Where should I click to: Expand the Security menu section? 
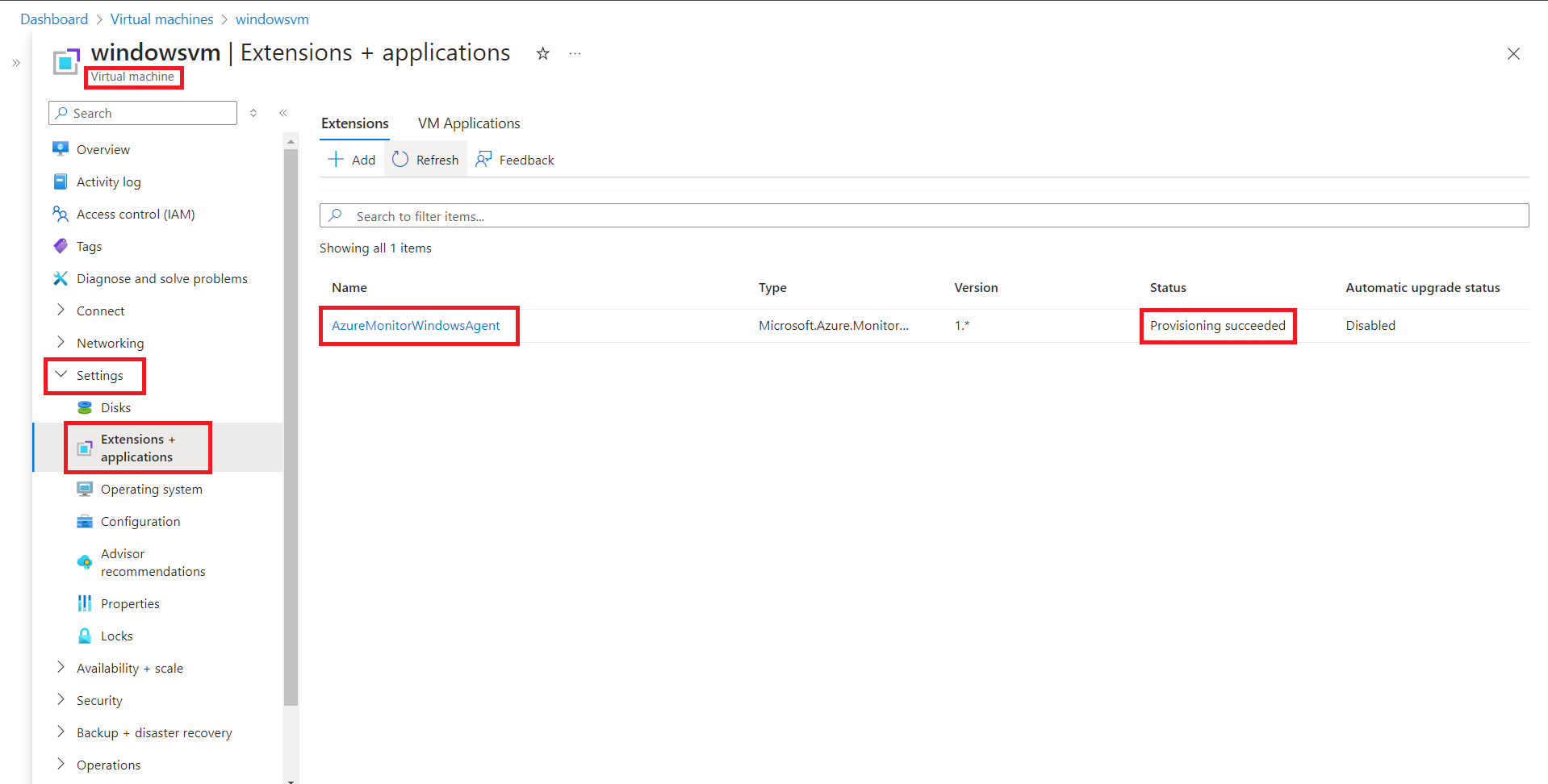point(61,699)
